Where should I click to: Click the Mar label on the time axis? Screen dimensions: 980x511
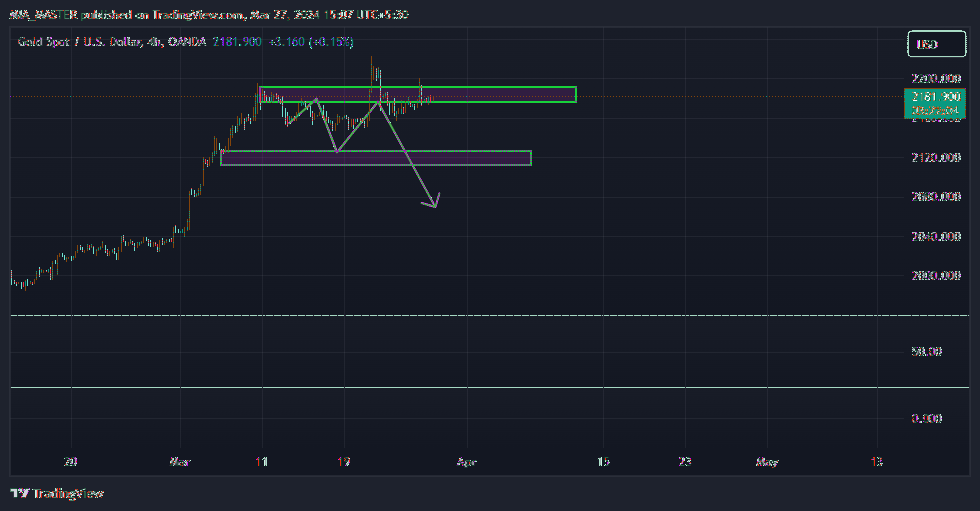point(180,462)
